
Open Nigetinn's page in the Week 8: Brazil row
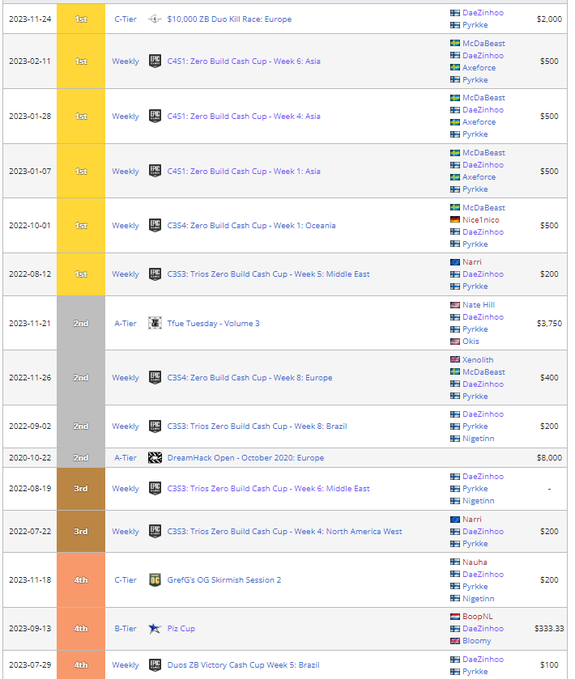click(x=478, y=438)
